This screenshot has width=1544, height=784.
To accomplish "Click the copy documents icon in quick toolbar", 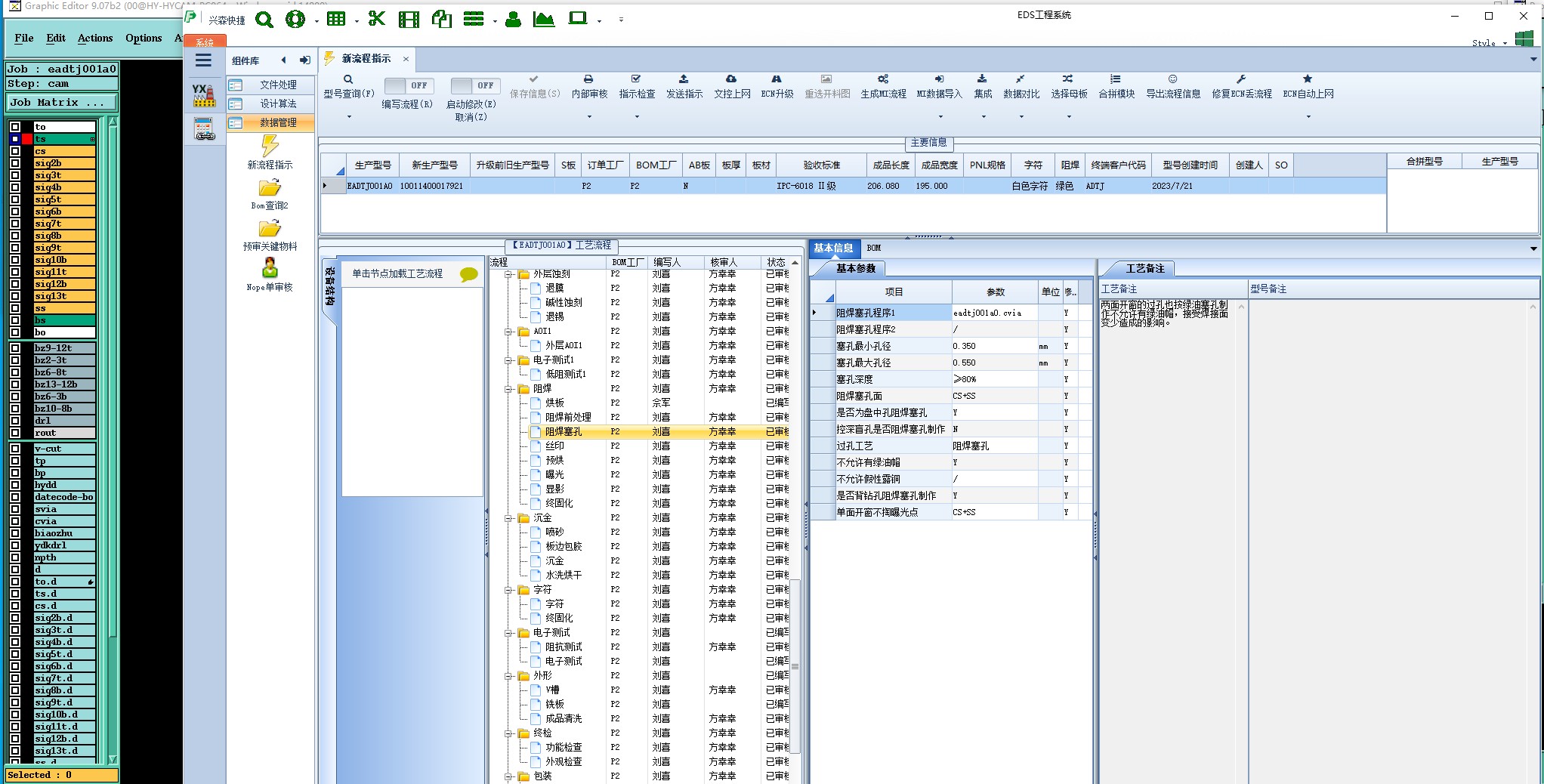I will click(x=441, y=20).
